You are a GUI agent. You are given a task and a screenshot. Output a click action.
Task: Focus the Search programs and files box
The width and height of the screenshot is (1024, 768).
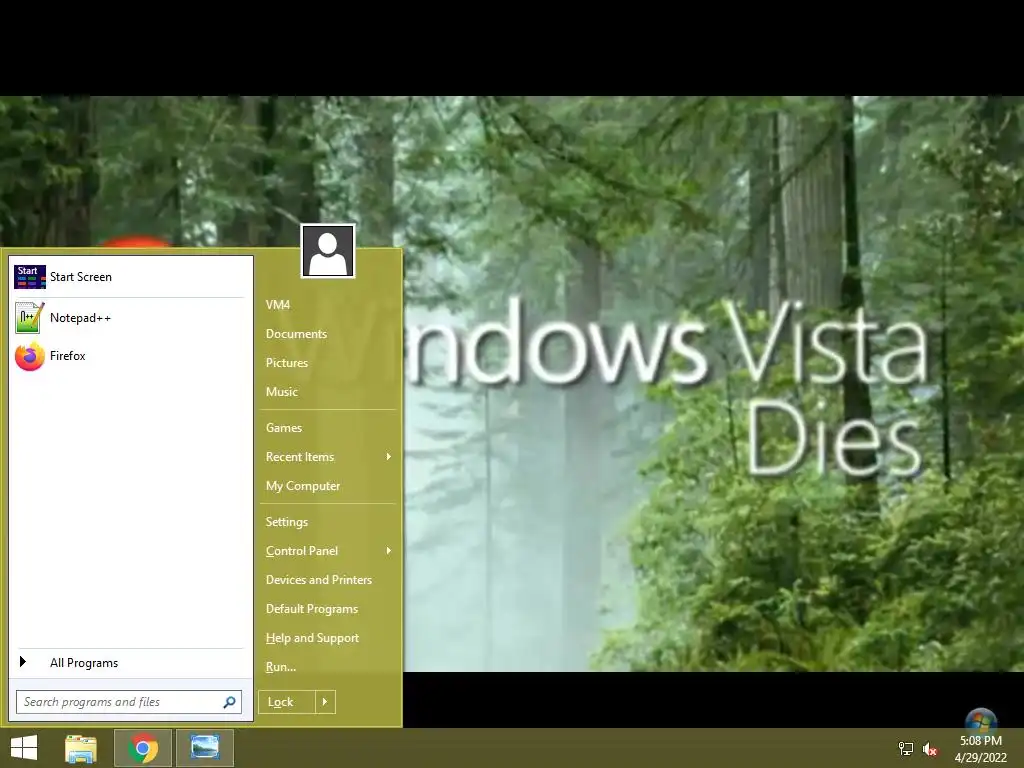point(129,702)
